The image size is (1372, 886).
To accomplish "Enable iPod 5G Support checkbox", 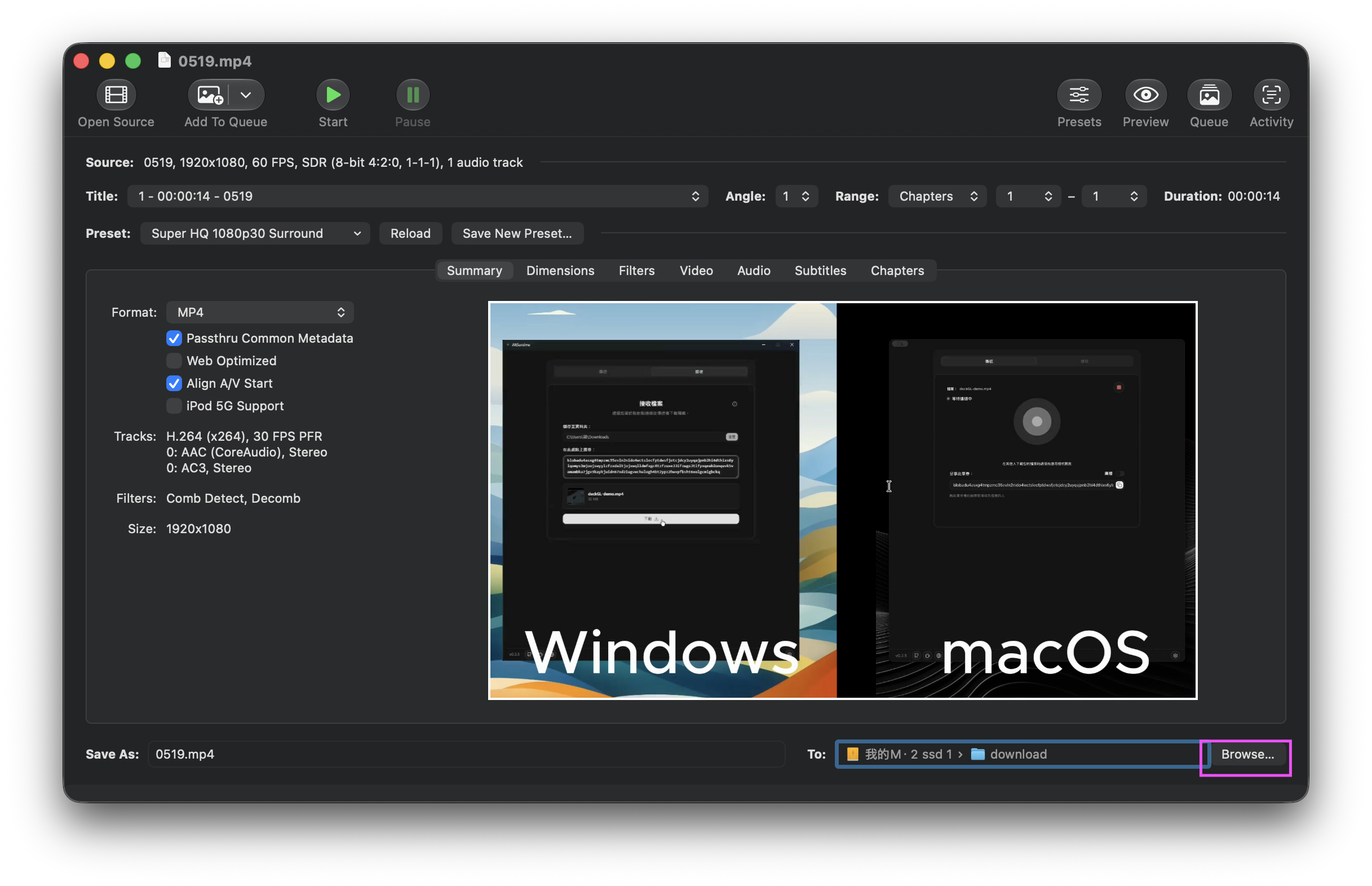I will 174,405.
